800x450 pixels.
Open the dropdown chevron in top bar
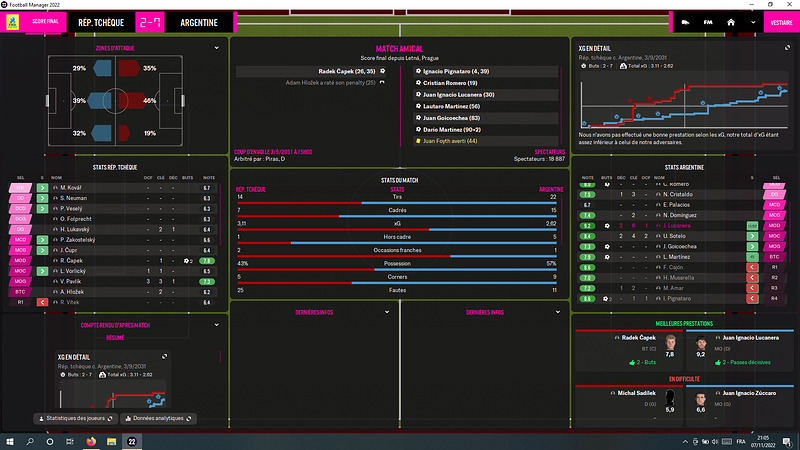coord(754,21)
